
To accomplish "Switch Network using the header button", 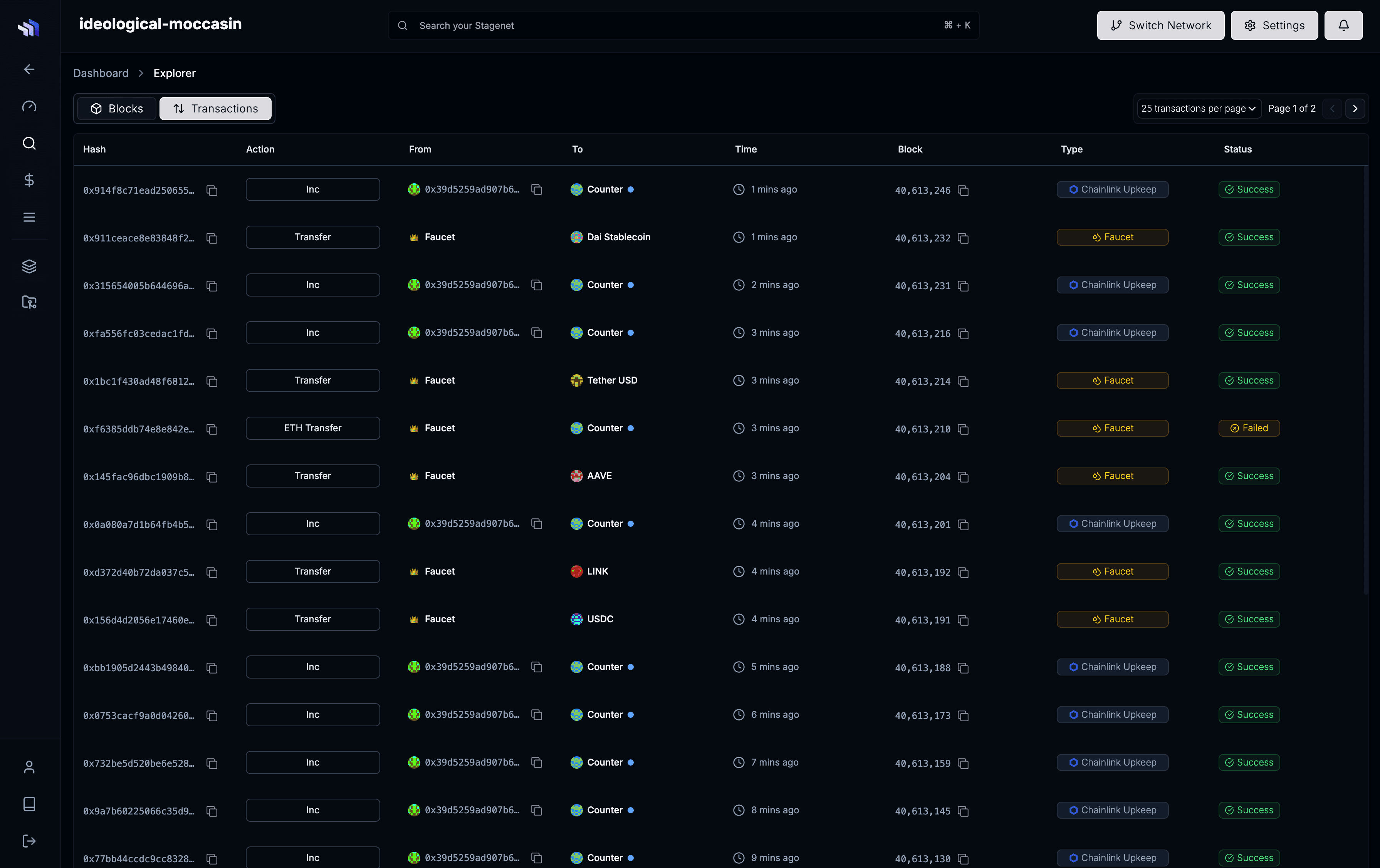I will pos(1160,25).
